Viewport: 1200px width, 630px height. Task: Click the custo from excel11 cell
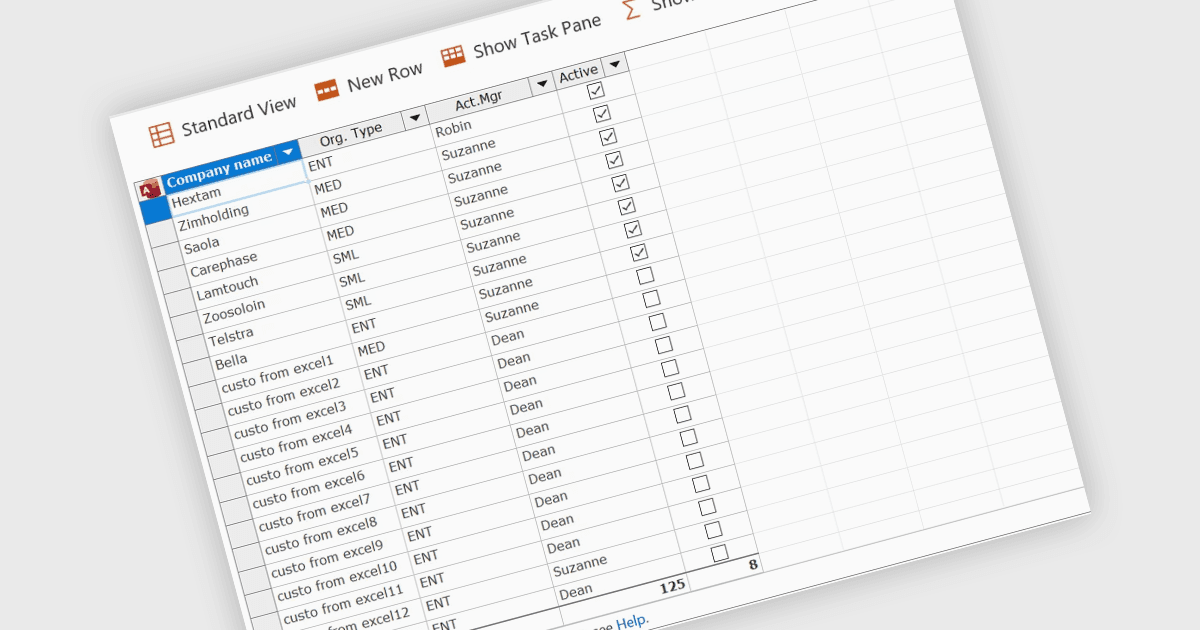(x=348, y=606)
